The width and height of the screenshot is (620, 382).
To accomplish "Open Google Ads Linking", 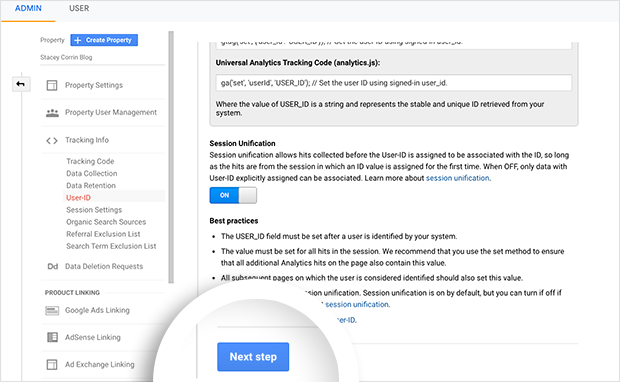I will [97, 310].
